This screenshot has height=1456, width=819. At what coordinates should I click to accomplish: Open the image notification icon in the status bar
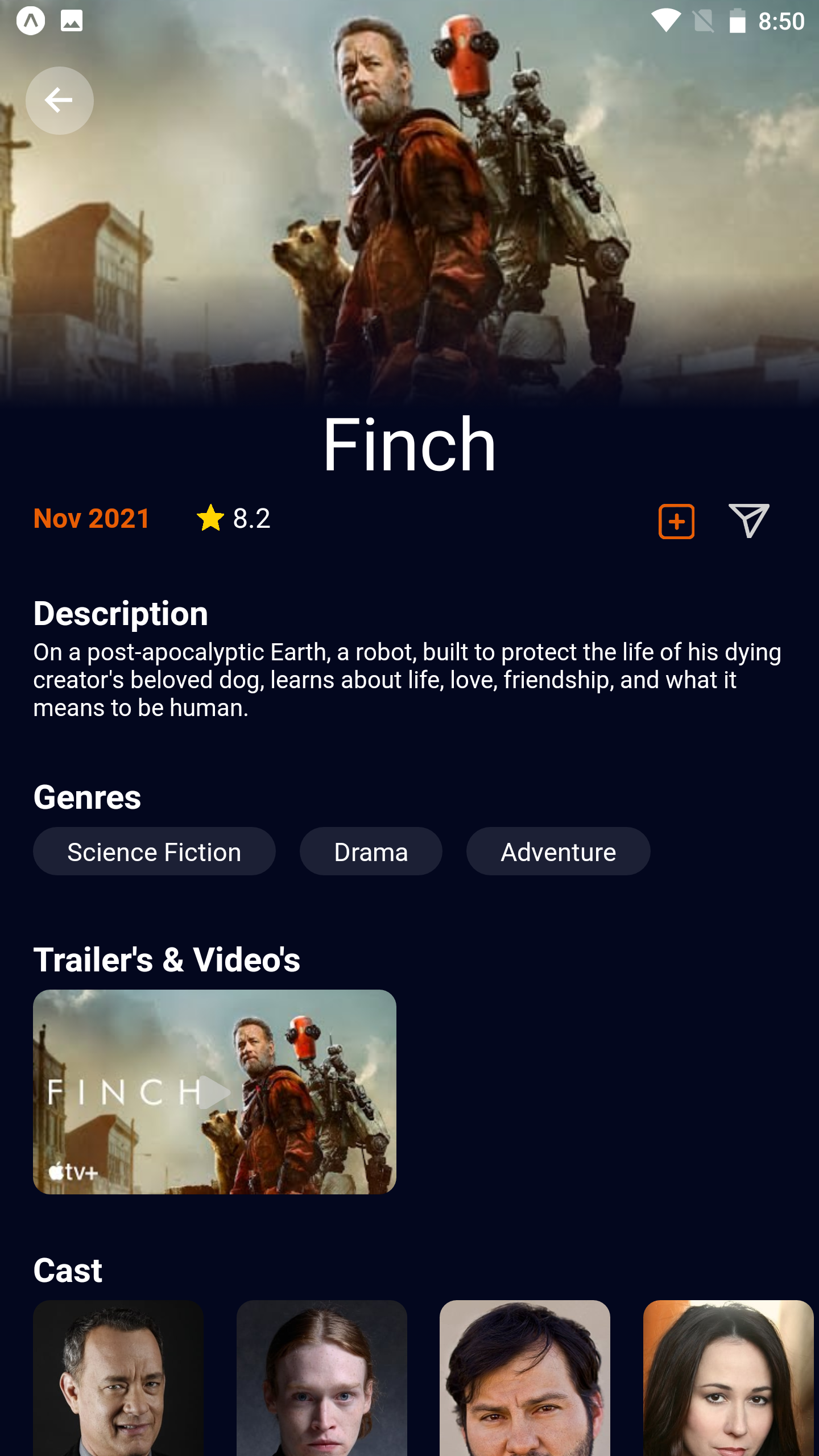coord(72,21)
